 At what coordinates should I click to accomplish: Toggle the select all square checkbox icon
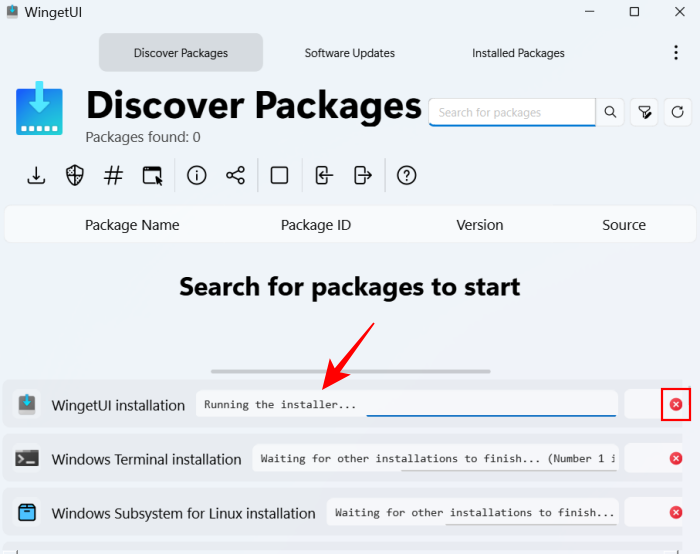[279, 175]
